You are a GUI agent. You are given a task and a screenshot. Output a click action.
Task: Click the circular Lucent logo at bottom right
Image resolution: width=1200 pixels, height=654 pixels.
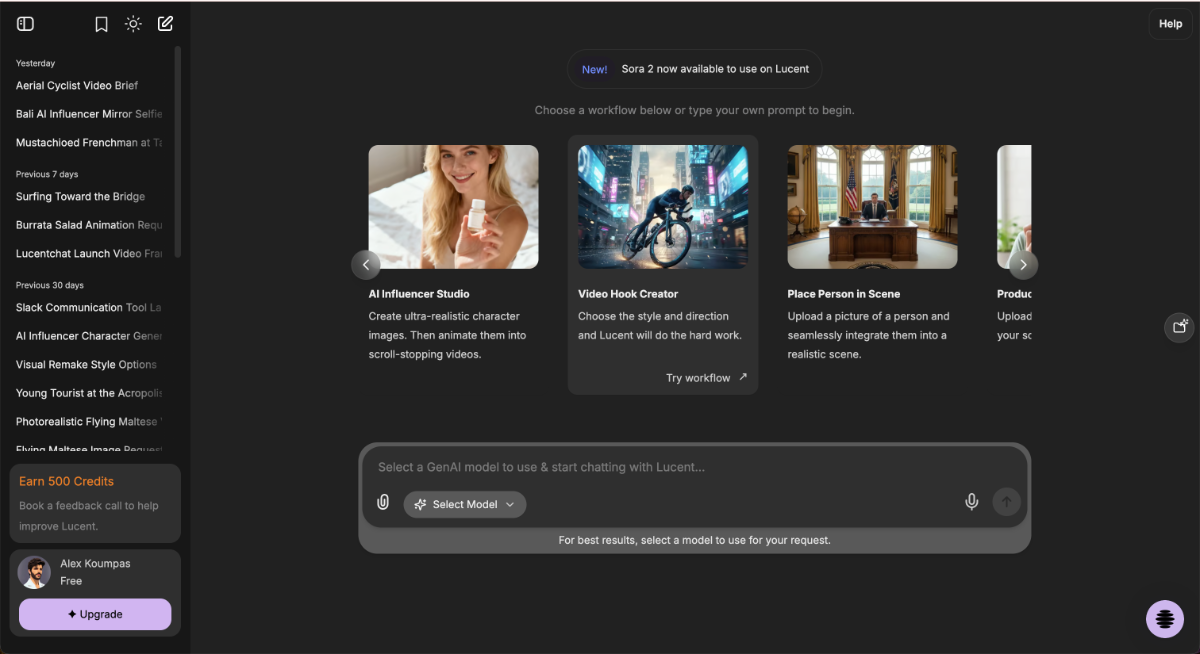tap(1164, 619)
